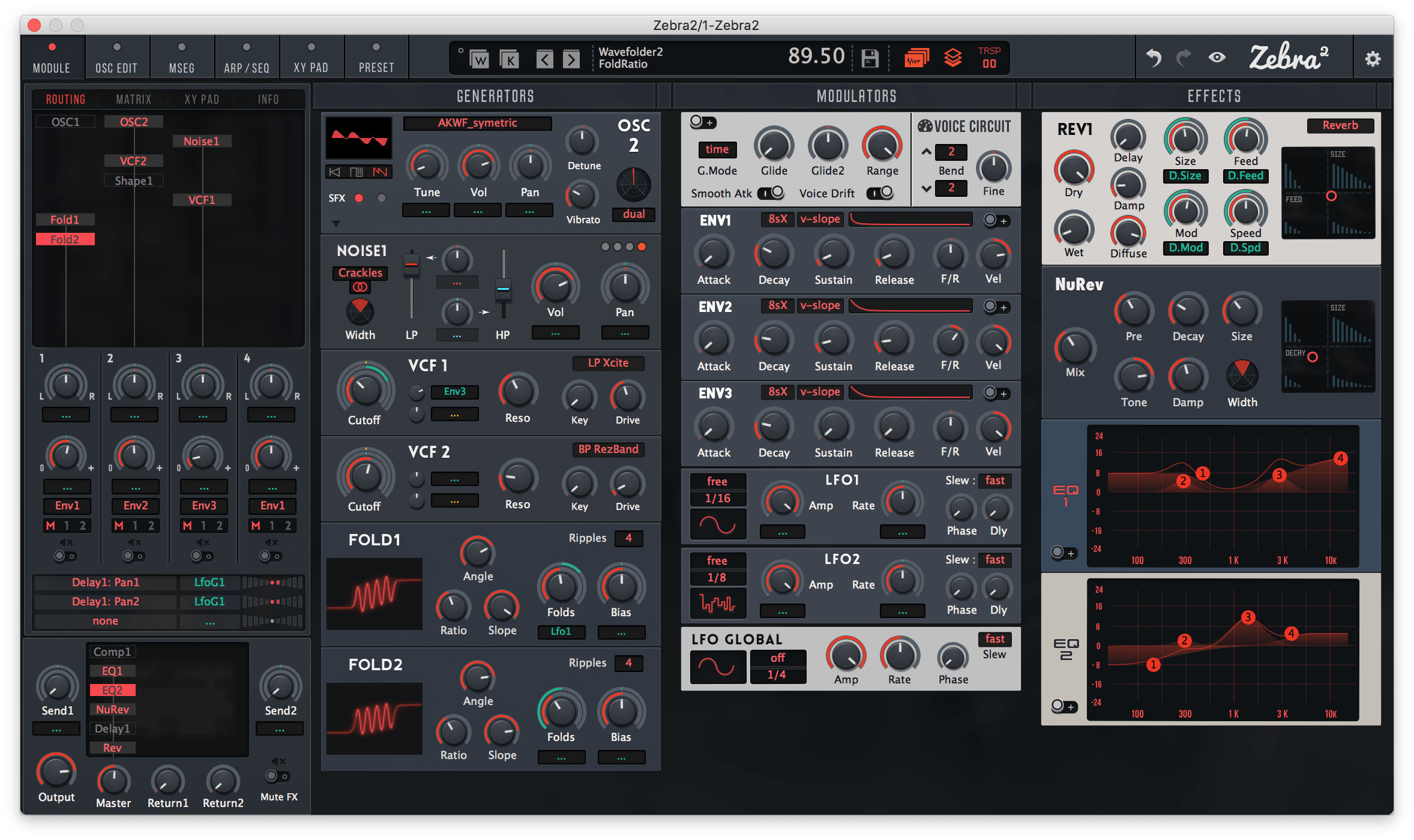Open LFO1 Slew fast dropdown

pos(994,481)
